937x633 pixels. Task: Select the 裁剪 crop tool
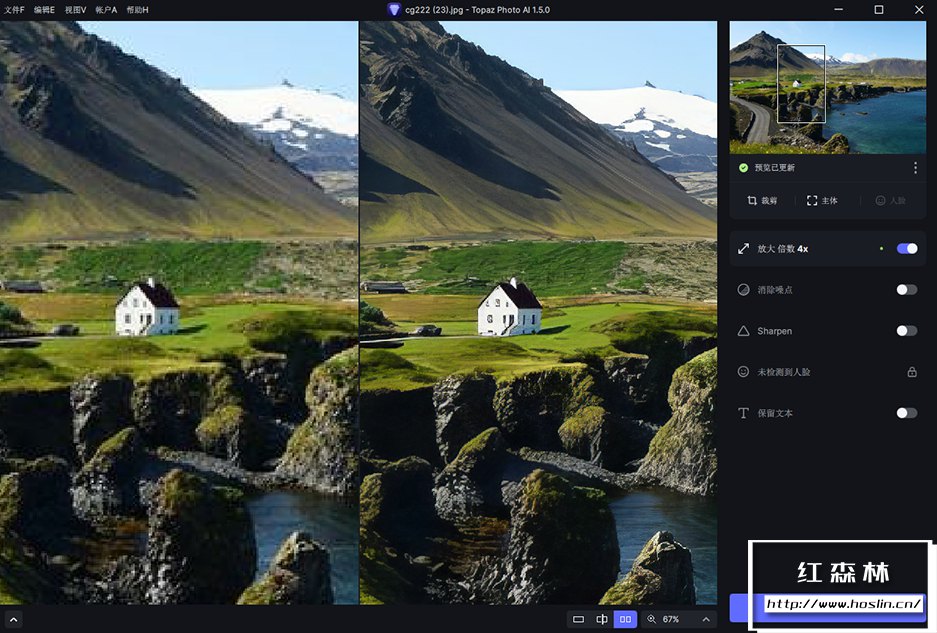coord(762,201)
